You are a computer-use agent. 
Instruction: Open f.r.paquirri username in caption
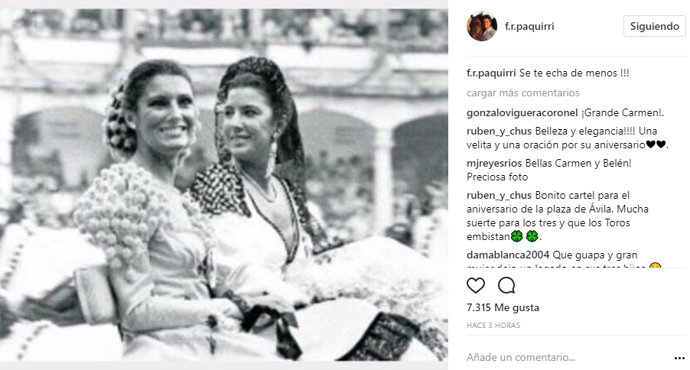click(x=491, y=73)
